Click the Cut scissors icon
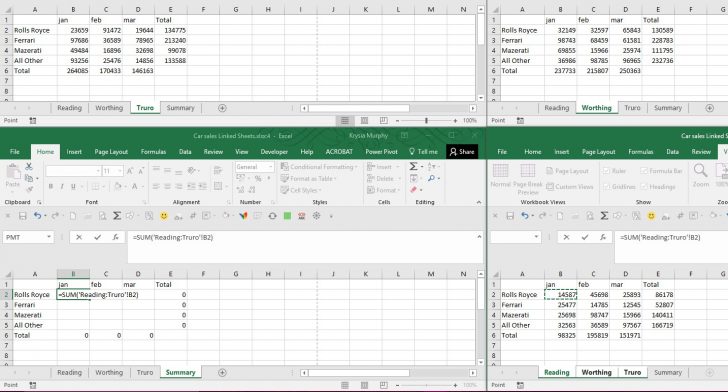Screen dimensions: 728x392 tap(29, 166)
